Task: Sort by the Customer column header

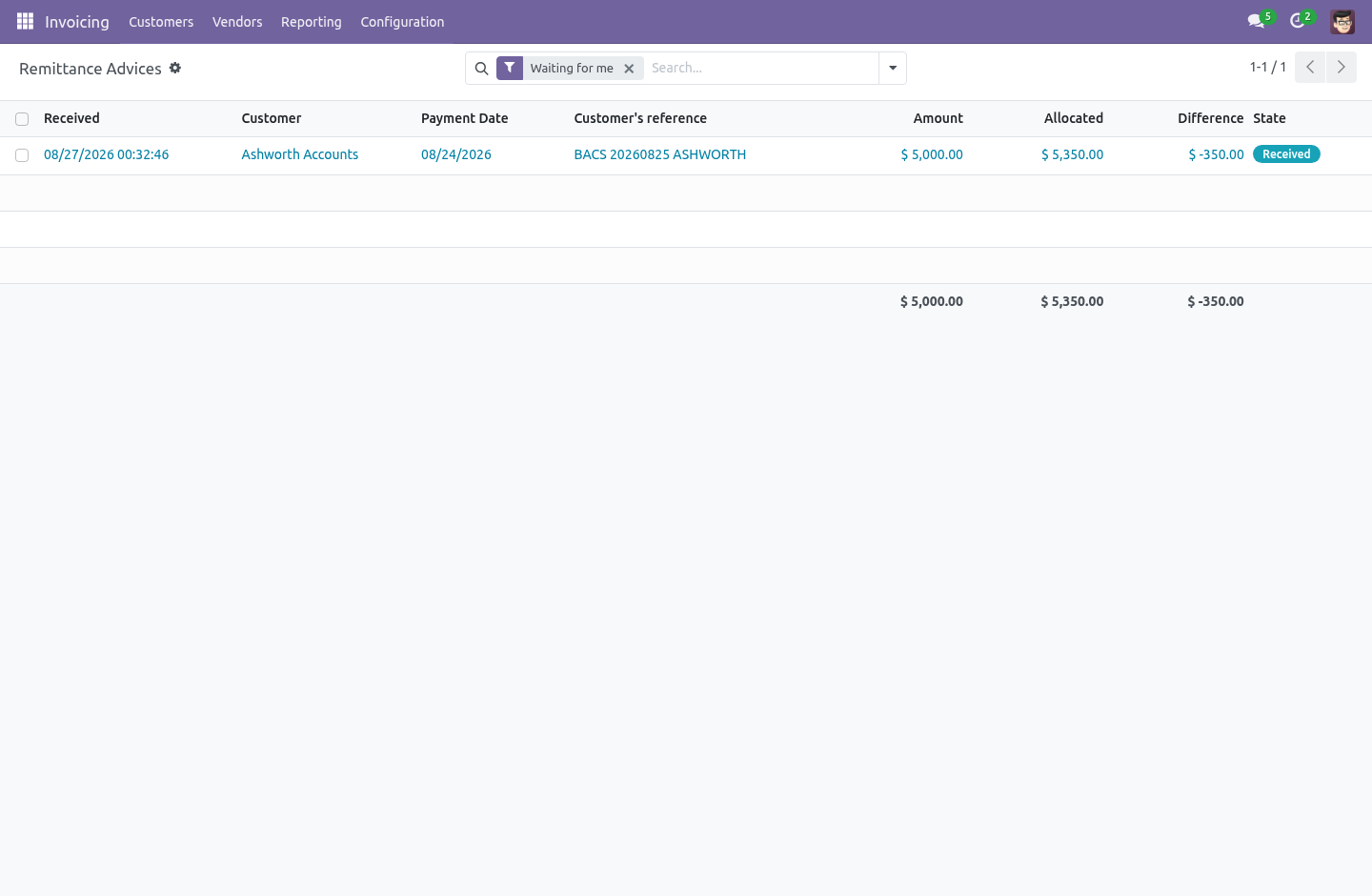Action: point(272,118)
